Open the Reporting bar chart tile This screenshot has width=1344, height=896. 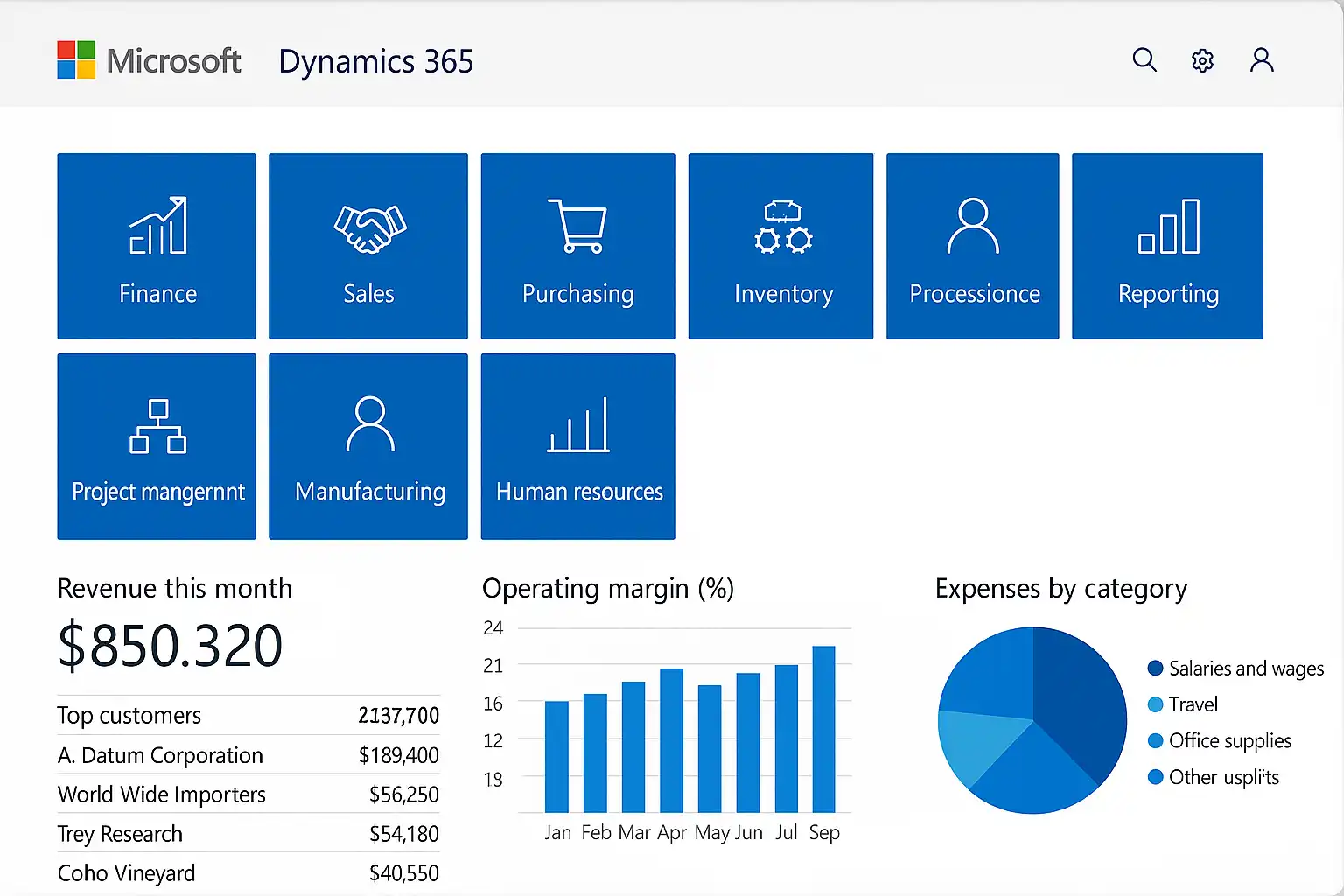[x=1167, y=246]
